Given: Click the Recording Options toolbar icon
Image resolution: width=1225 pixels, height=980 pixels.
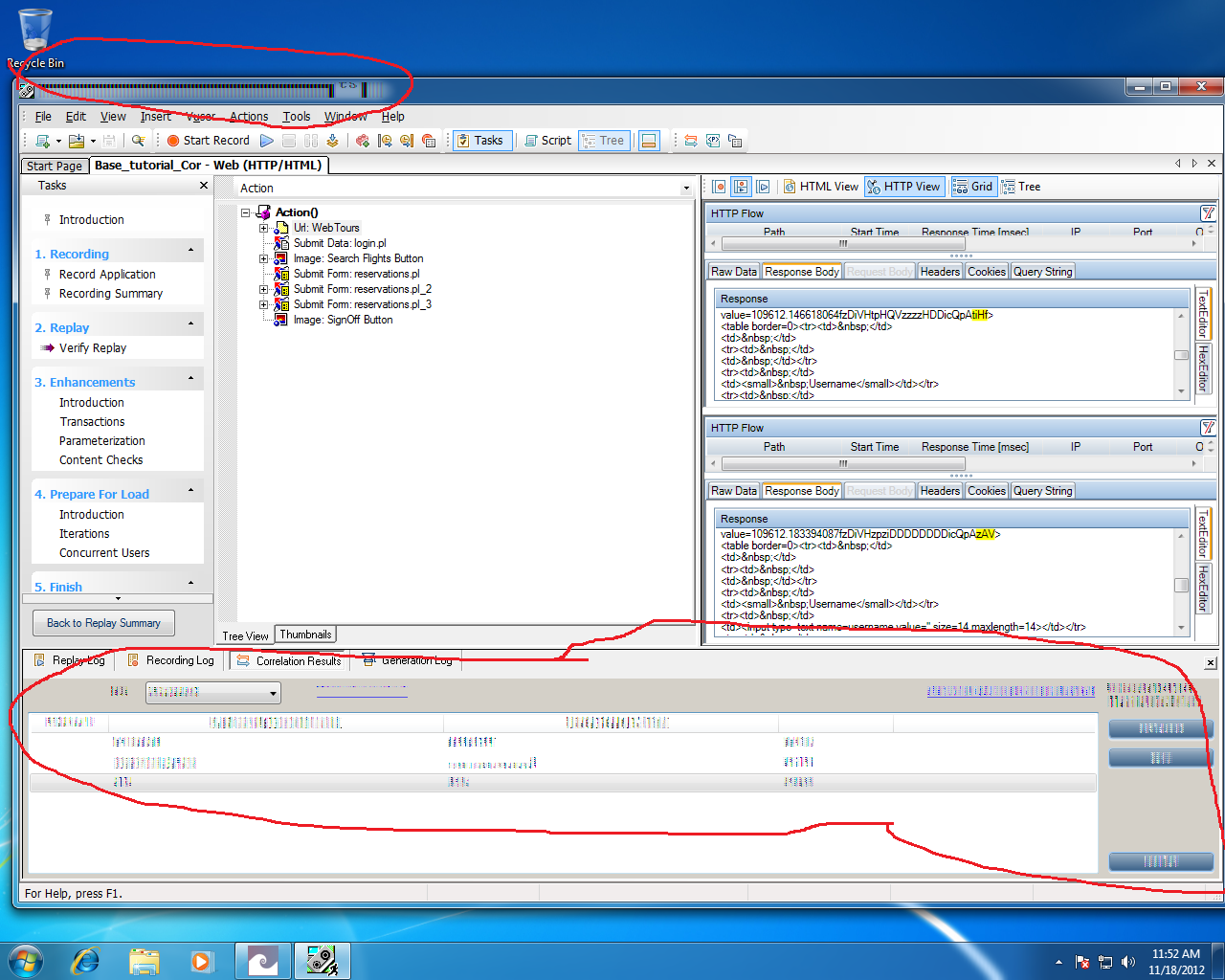Looking at the screenshot, I should click(429, 141).
